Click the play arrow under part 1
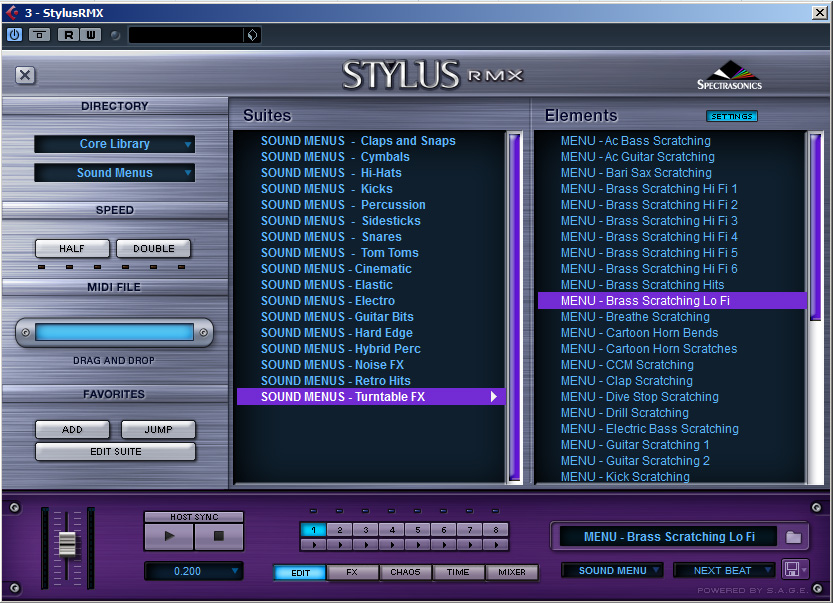Image resolution: width=833 pixels, height=603 pixels. pyautogui.click(x=313, y=545)
